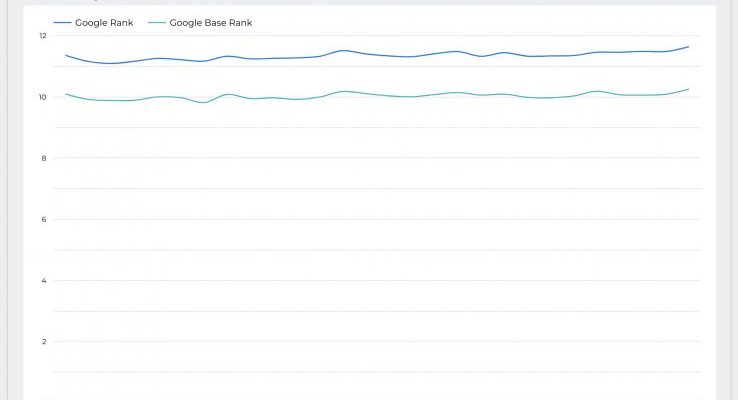Click the leftmost point of the Google Base Rank line
The image size is (738, 400).
click(x=66, y=94)
